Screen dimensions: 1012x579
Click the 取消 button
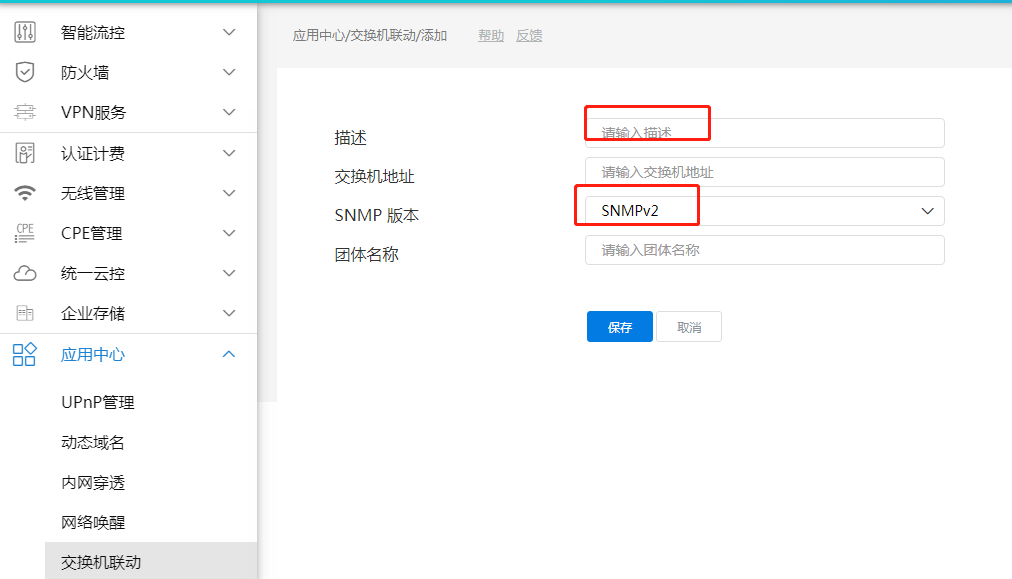click(689, 327)
